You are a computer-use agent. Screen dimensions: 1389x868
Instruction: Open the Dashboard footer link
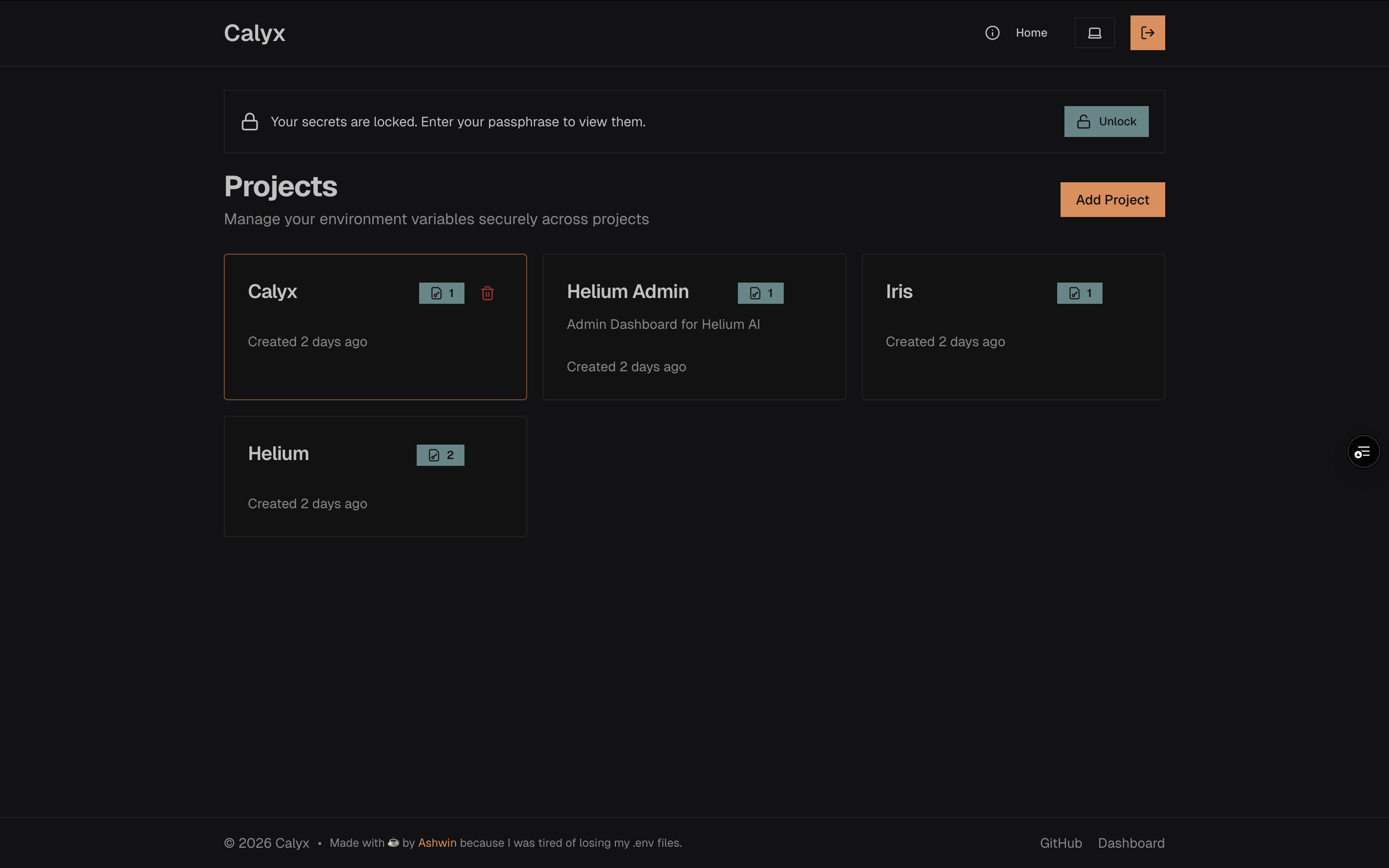[1130, 843]
